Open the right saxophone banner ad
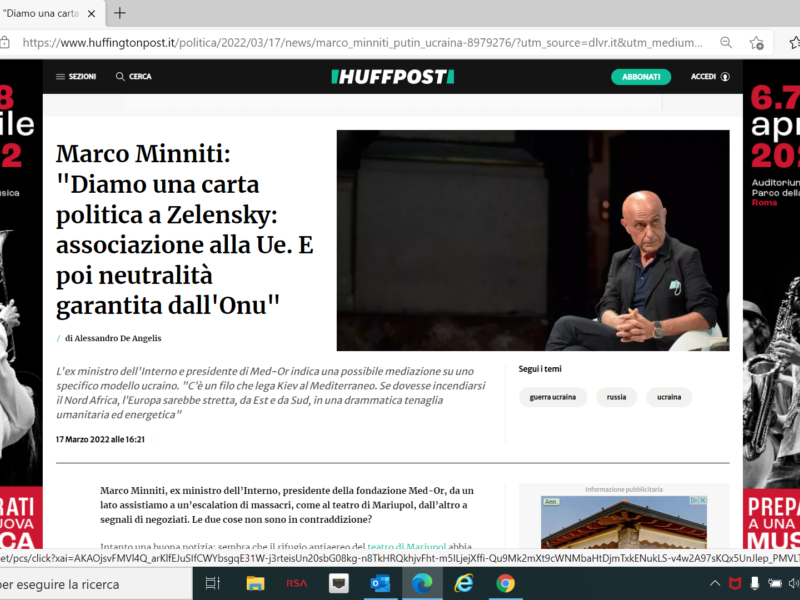Viewport: 800px width, 600px height. 771,304
